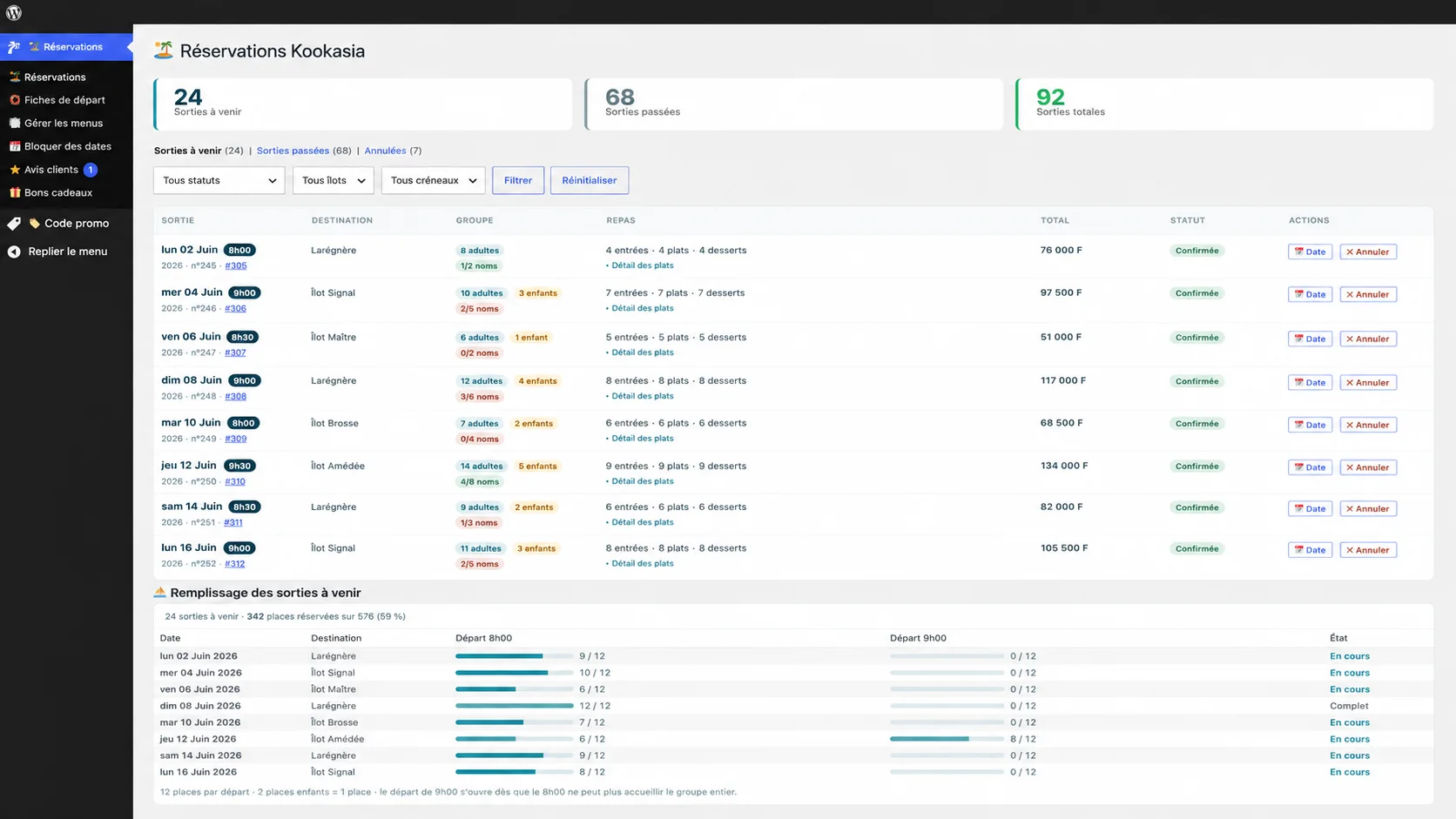Click En cours status for lun 02 Juin 2026
The image size is (1456, 819).
coord(1350,656)
